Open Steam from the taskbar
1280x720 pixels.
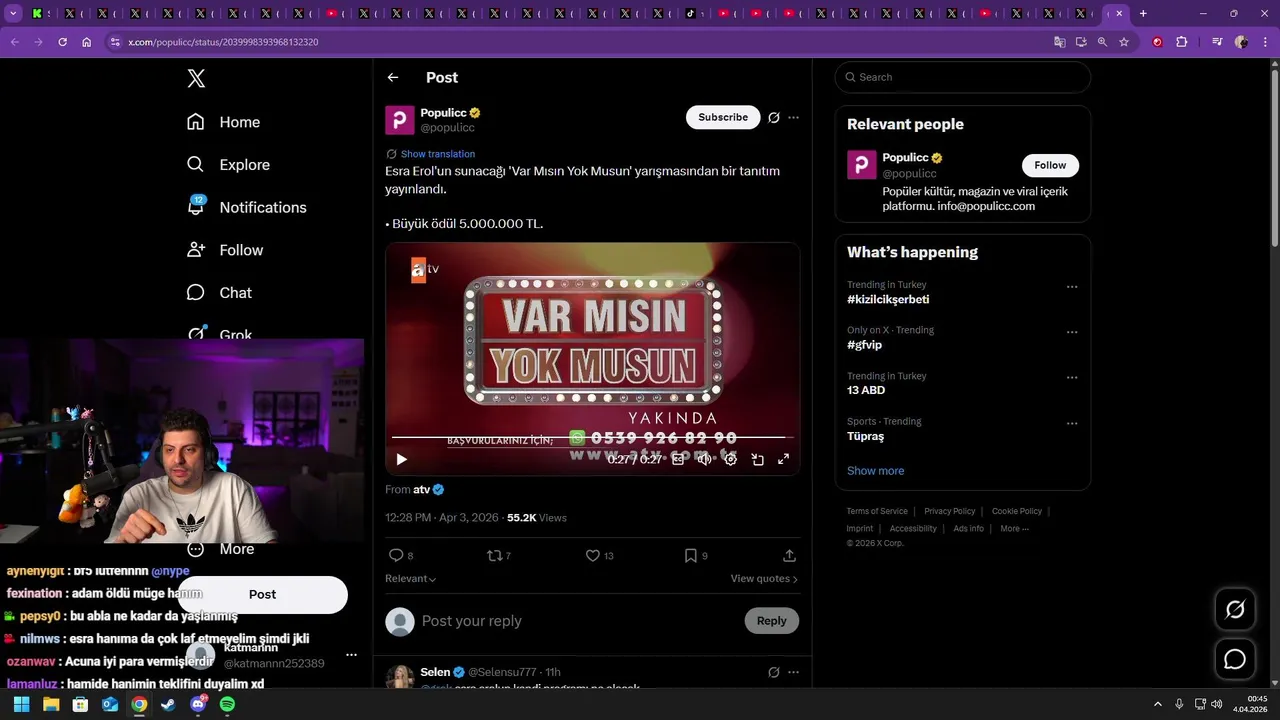[x=168, y=704]
